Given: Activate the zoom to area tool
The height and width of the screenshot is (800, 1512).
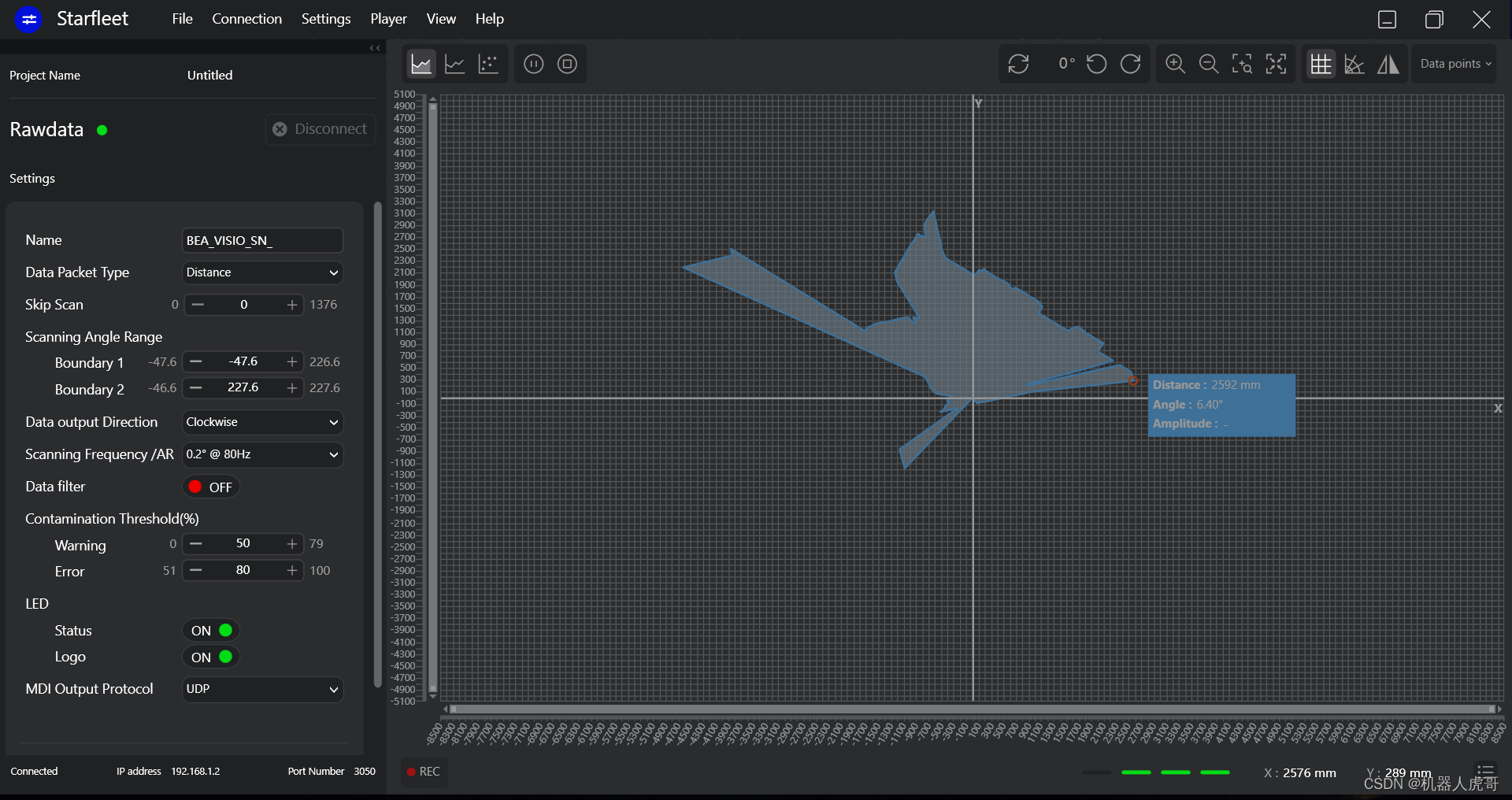Looking at the screenshot, I should (x=1243, y=64).
